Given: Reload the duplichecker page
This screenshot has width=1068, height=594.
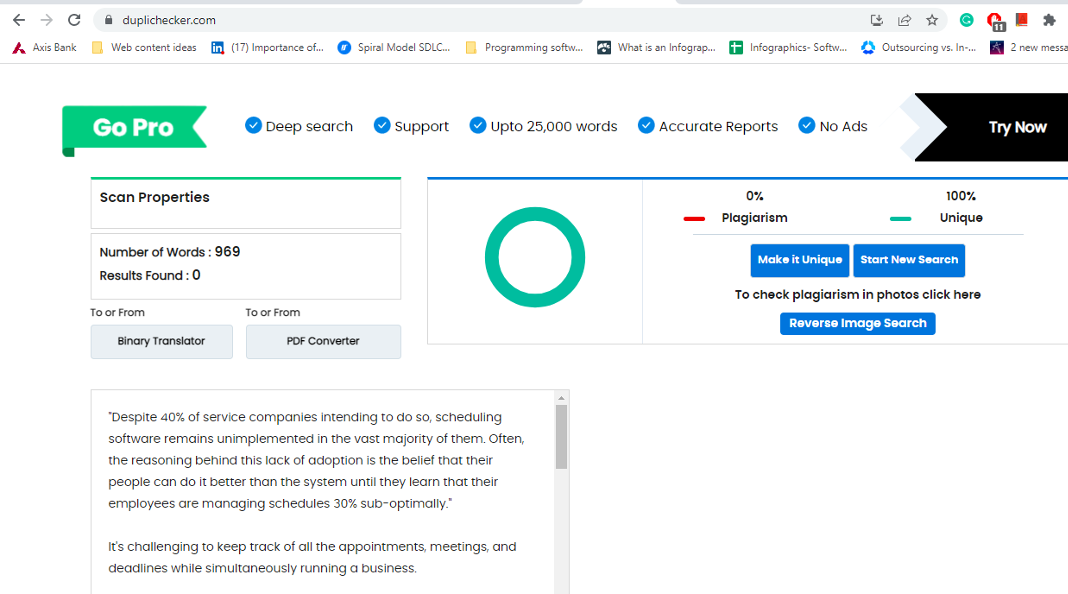Looking at the screenshot, I should (x=74, y=20).
